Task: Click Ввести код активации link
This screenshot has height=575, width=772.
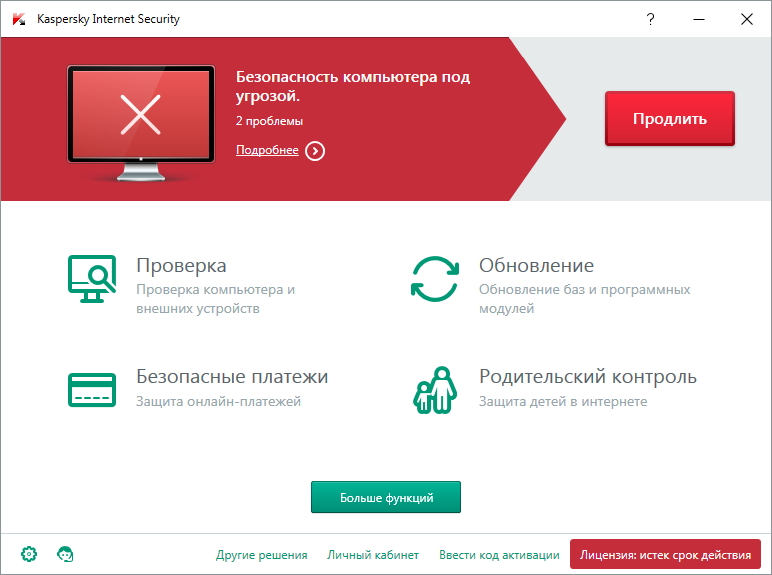Action: click(499, 555)
